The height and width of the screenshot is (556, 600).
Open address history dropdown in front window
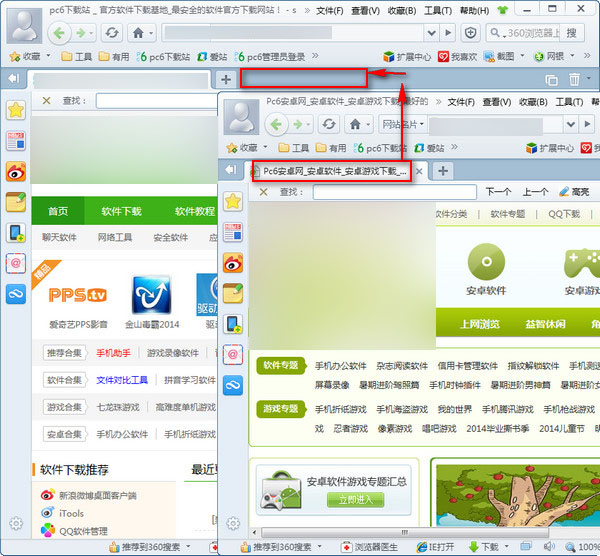[571, 124]
